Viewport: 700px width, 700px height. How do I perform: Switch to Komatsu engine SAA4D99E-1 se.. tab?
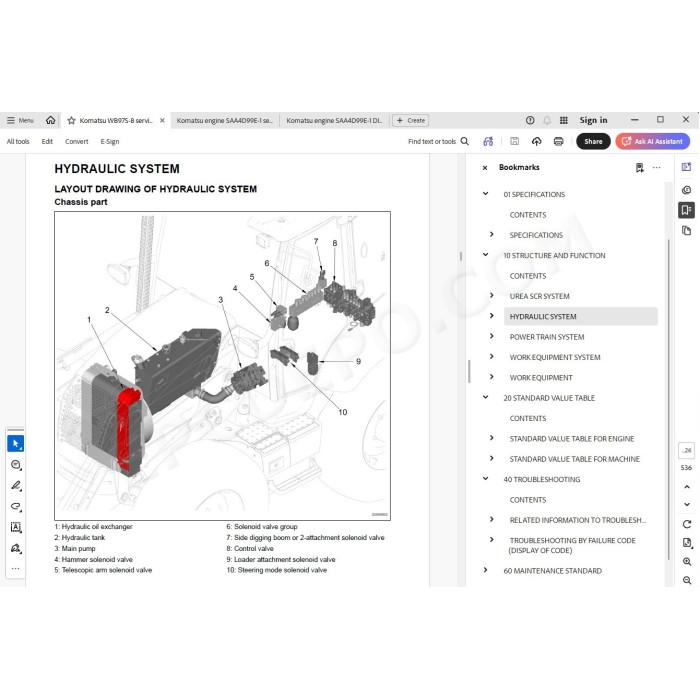[224, 121]
